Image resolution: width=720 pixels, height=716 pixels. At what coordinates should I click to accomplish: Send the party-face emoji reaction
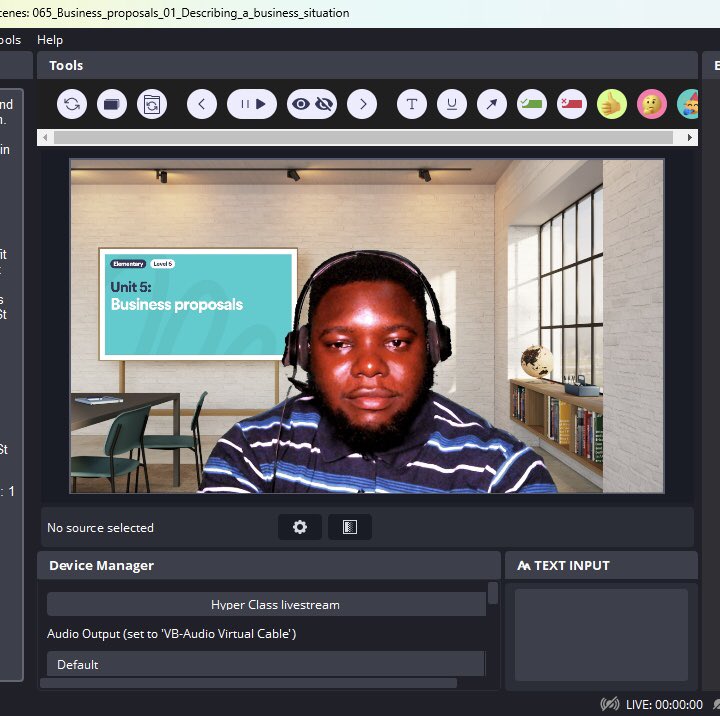tap(688, 104)
